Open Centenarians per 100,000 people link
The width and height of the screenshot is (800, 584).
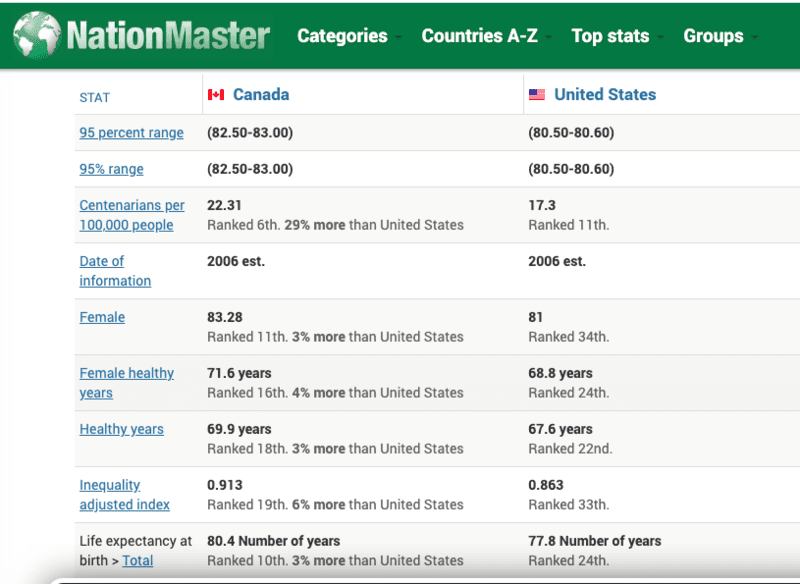click(x=132, y=215)
